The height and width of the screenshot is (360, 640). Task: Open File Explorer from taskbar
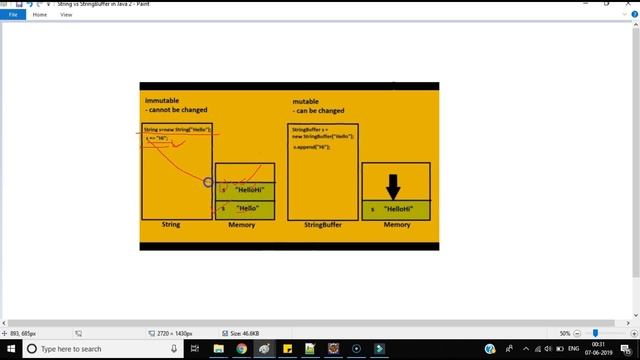pos(218,349)
